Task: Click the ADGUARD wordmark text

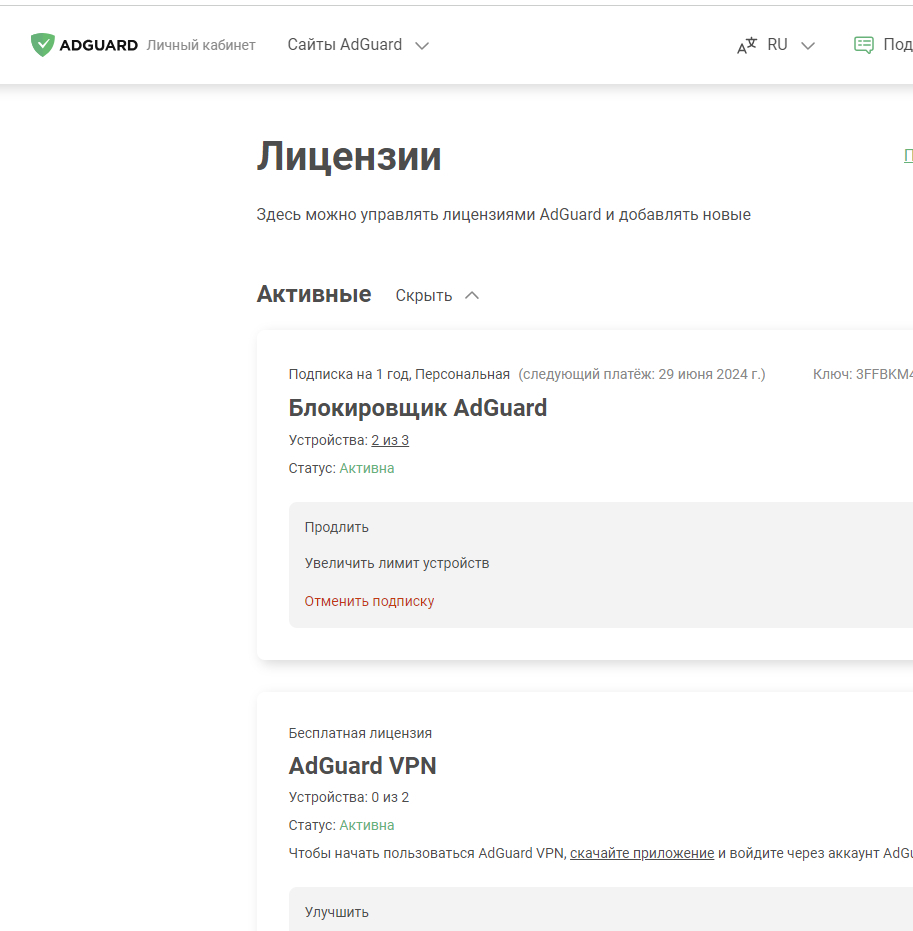Action: pos(98,46)
